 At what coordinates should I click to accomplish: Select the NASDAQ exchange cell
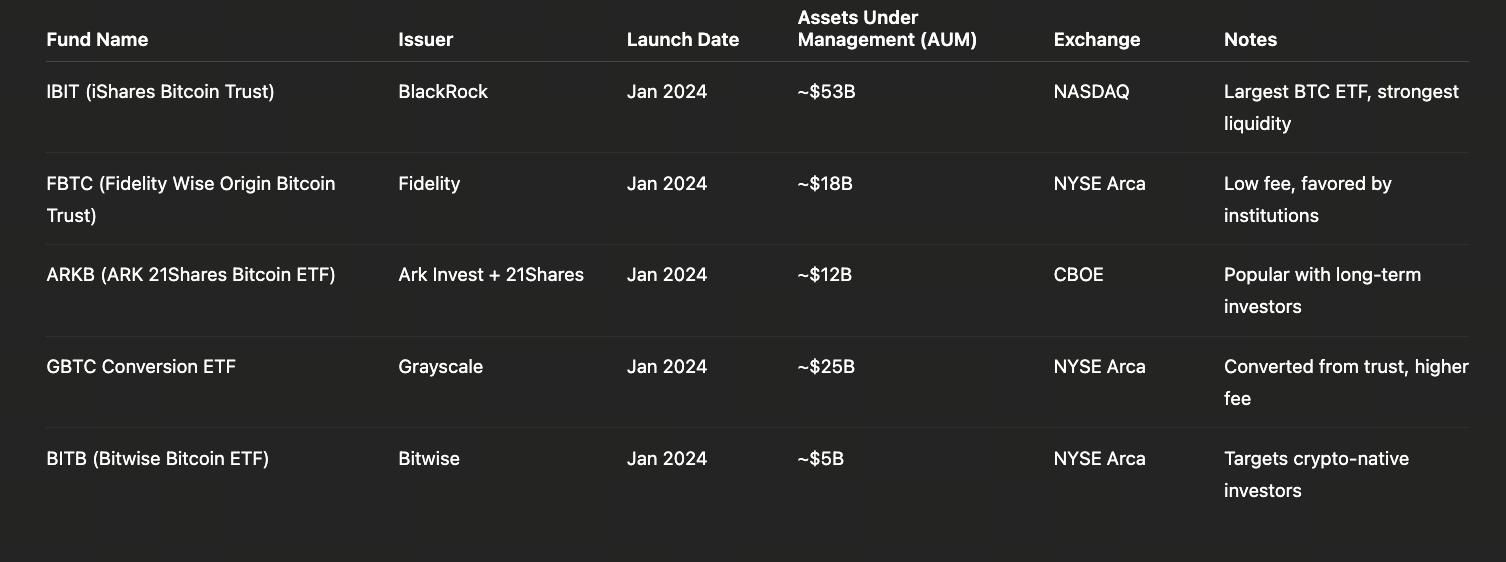(x=1091, y=92)
